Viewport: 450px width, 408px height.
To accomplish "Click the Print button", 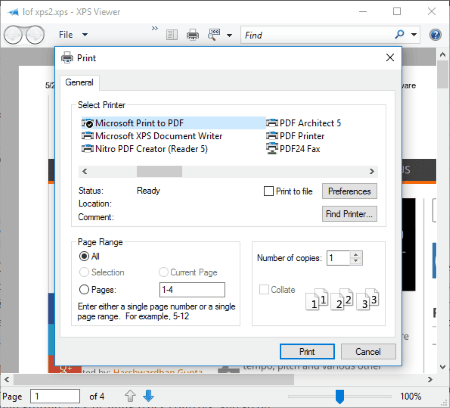I will click(x=307, y=352).
